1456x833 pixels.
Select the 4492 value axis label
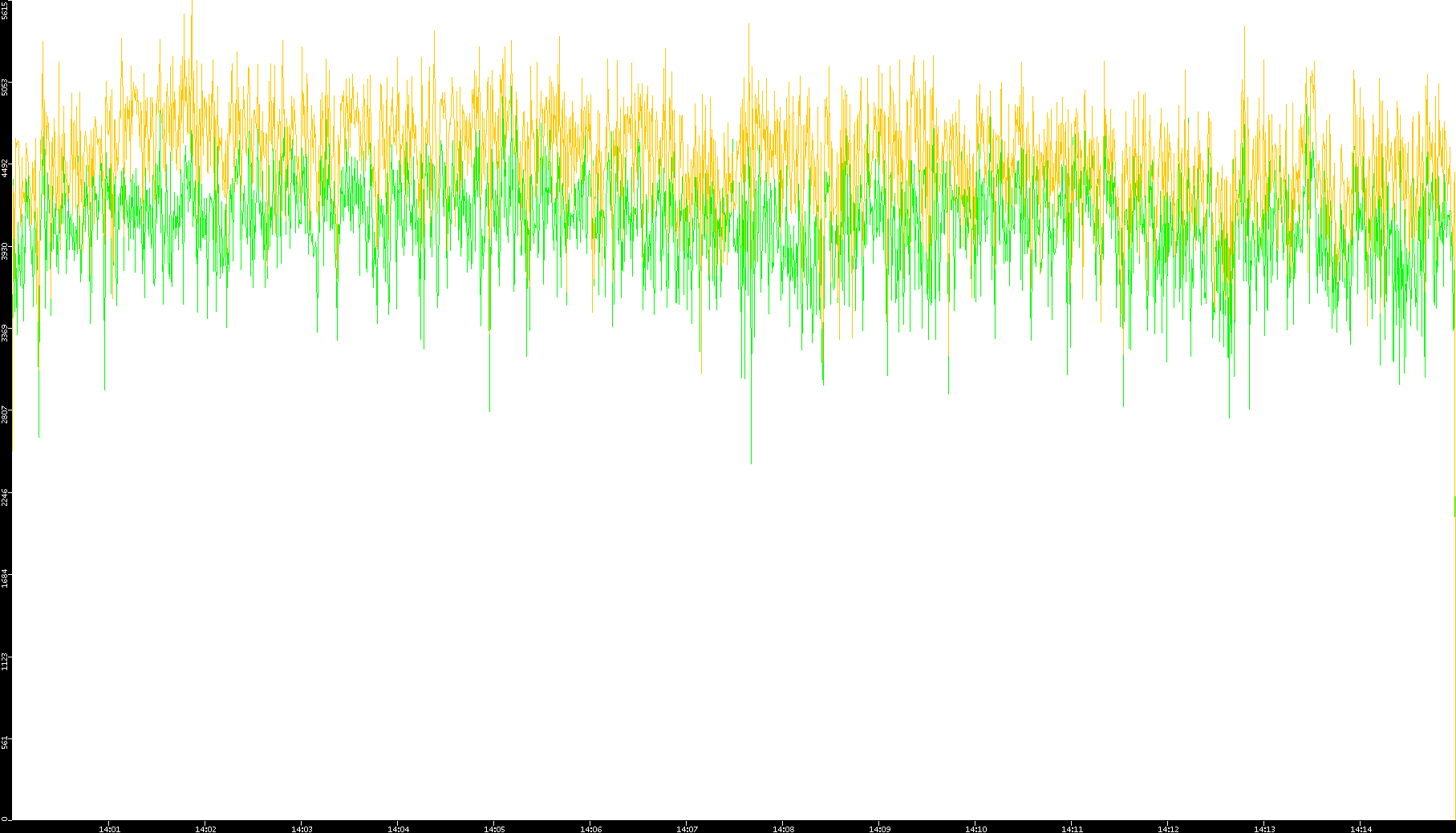[5, 168]
